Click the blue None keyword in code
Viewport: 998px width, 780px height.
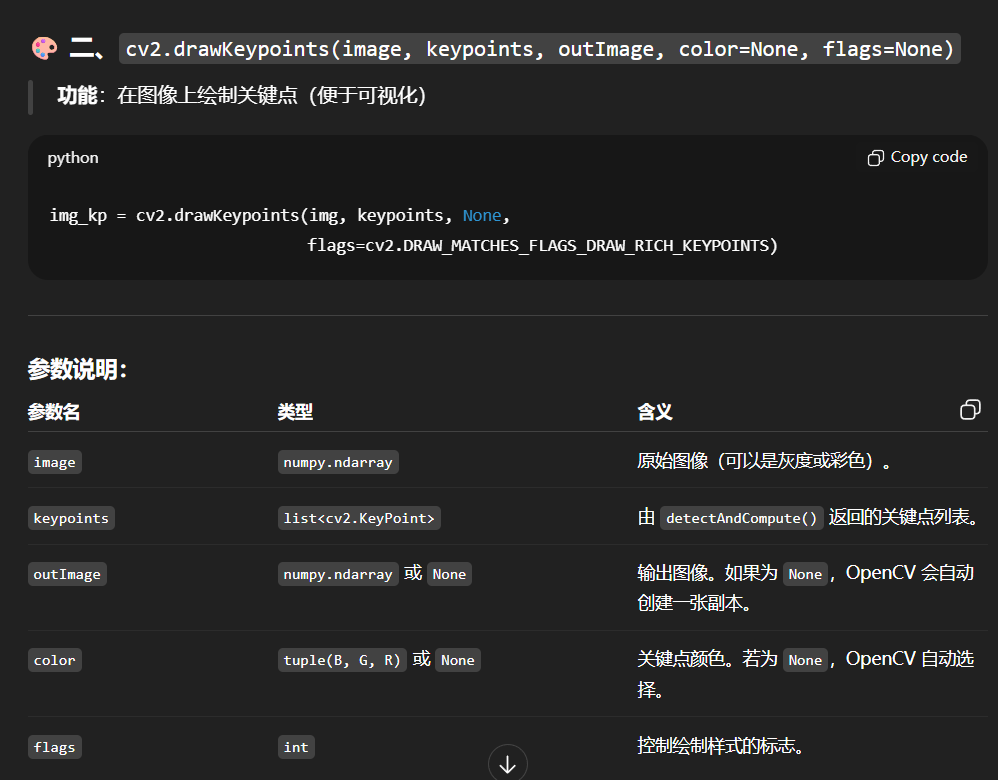482,215
